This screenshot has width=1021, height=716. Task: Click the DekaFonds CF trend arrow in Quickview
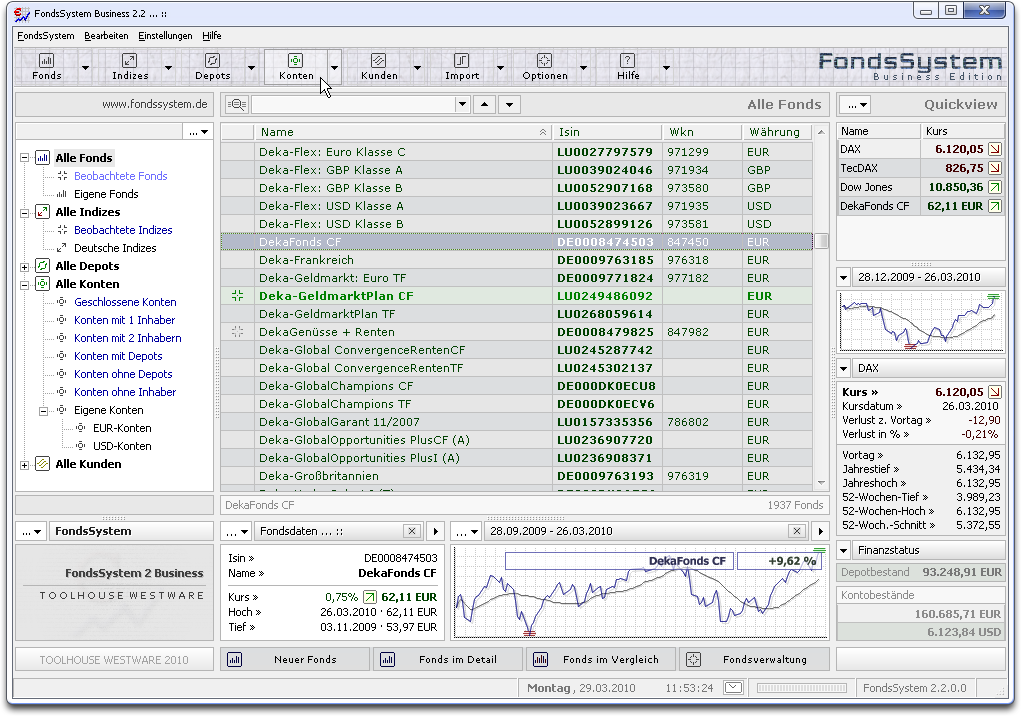click(995, 206)
